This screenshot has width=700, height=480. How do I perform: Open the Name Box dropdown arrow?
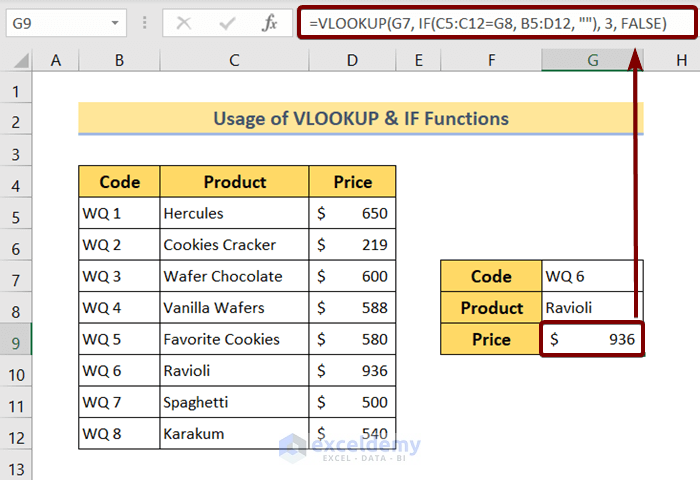[115, 23]
